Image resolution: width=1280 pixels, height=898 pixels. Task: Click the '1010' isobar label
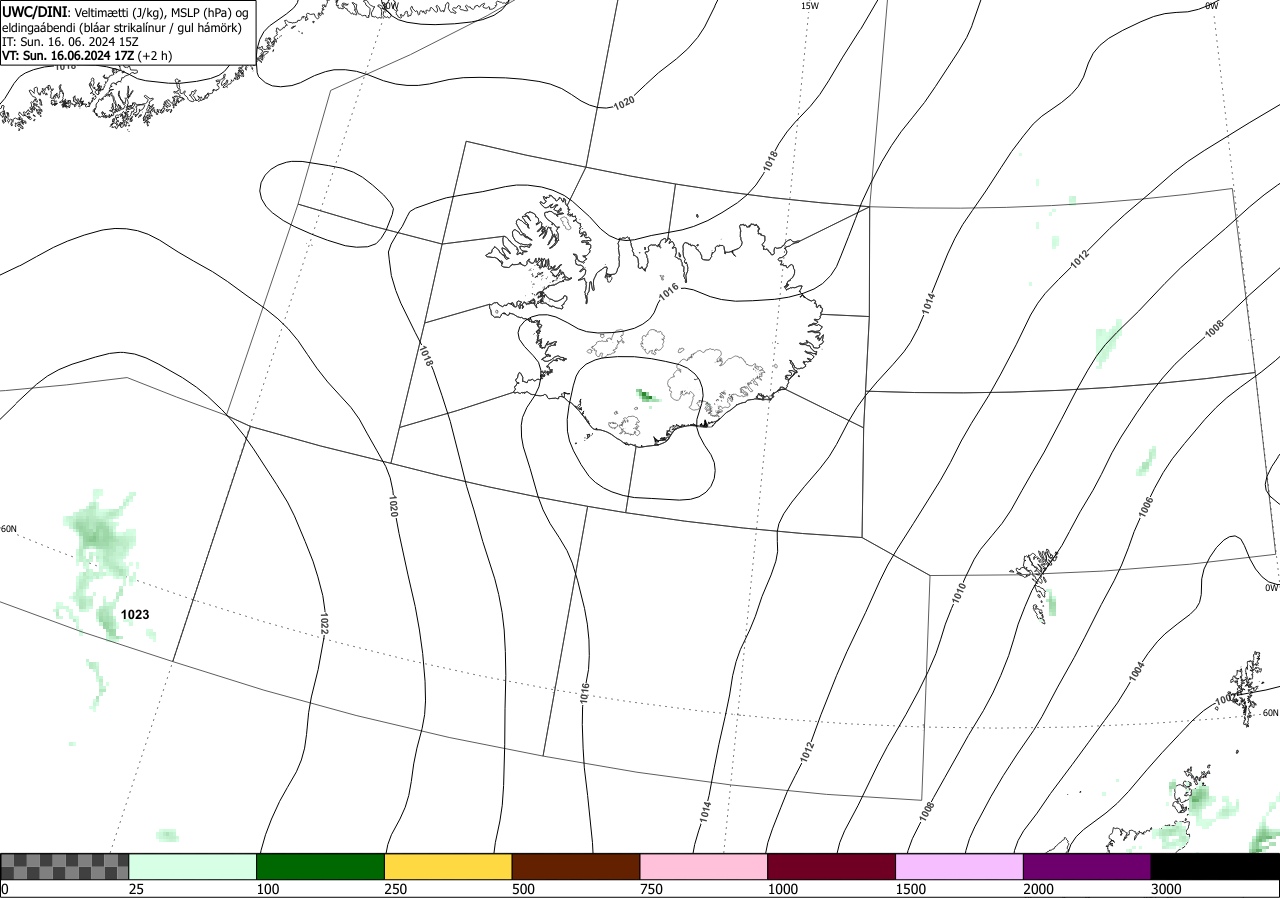coord(959,591)
